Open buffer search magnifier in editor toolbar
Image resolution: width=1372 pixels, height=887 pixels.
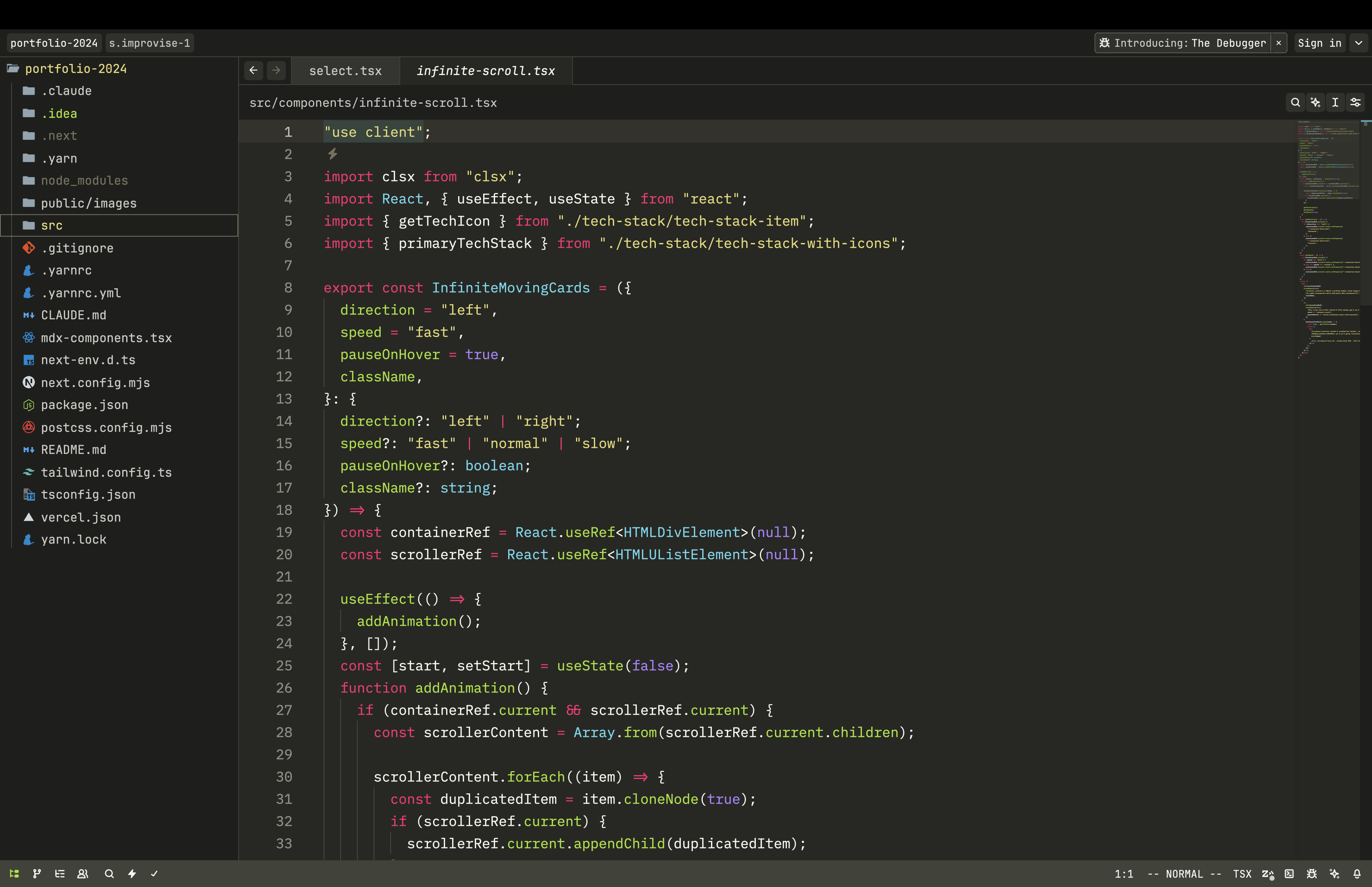(1295, 102)
